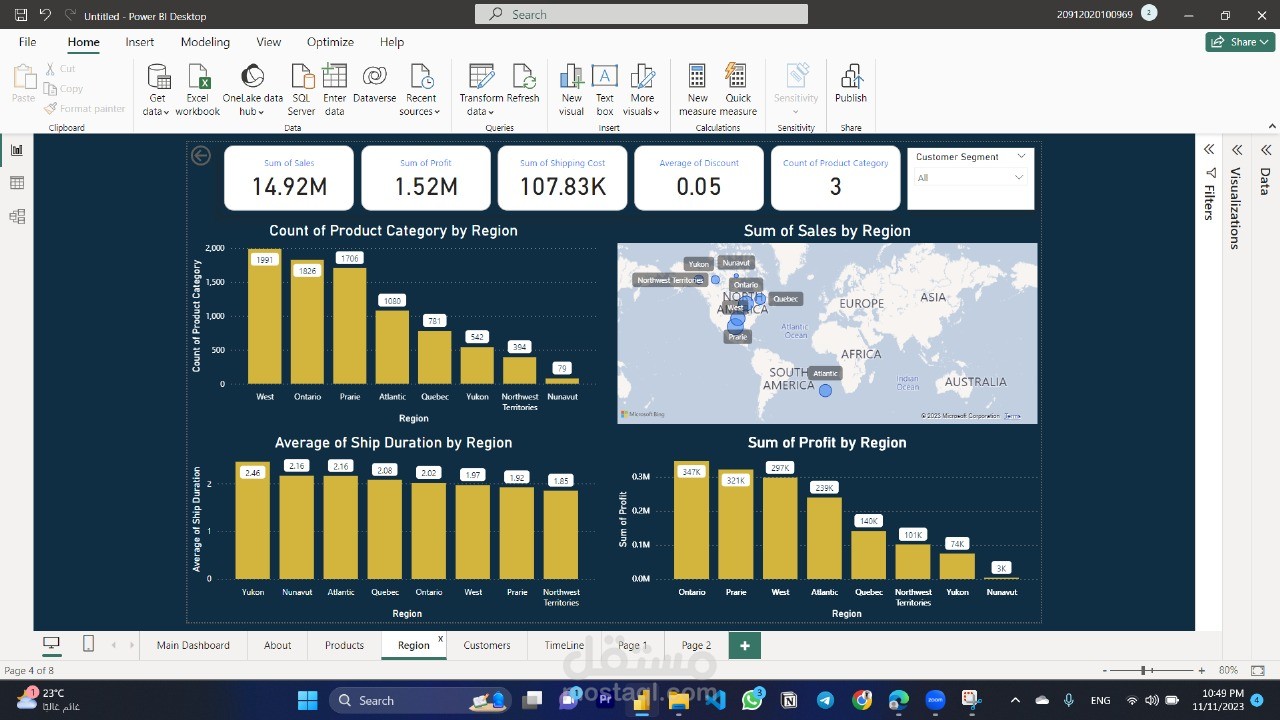Open Model view

(16, 215)
